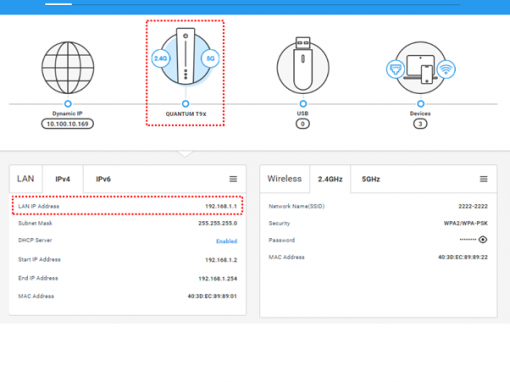
Task: Click the DHCP Server Enabled link
Action: click(227, 241)
